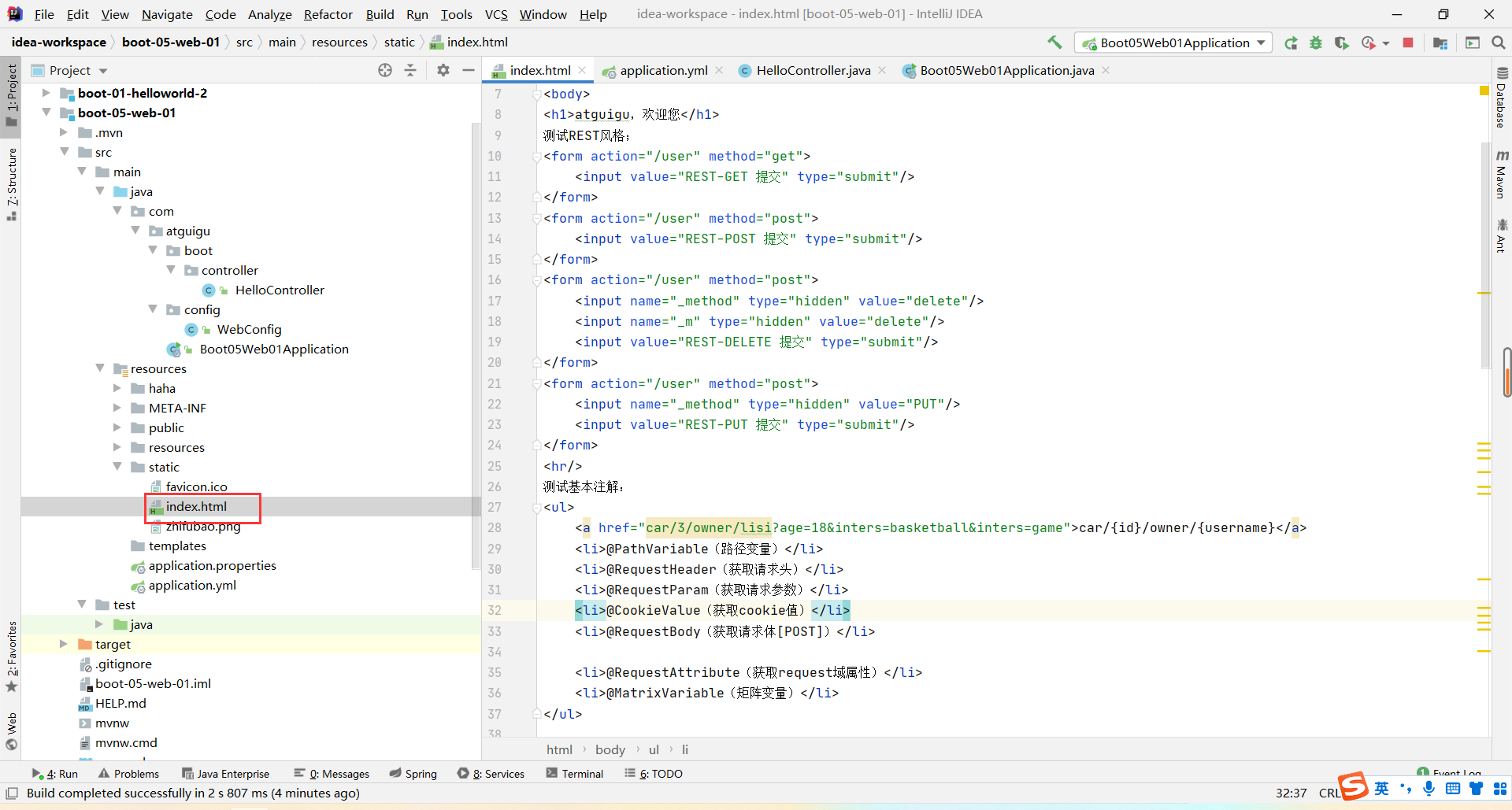Collapse the static folder node
This screenshot has width=1512, height=810.
pos(117,467)
